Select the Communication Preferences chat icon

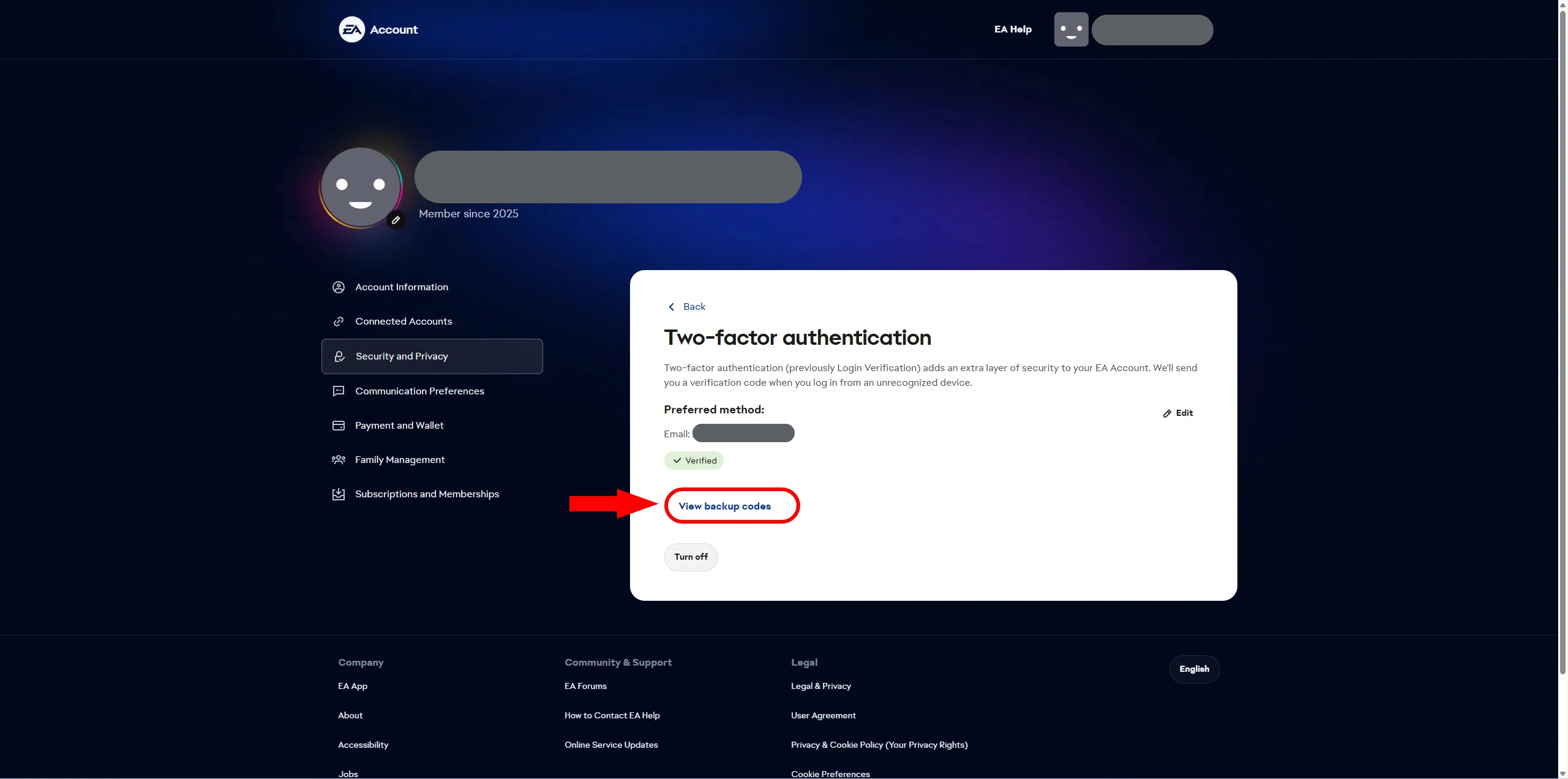click(x=339, y=391)
